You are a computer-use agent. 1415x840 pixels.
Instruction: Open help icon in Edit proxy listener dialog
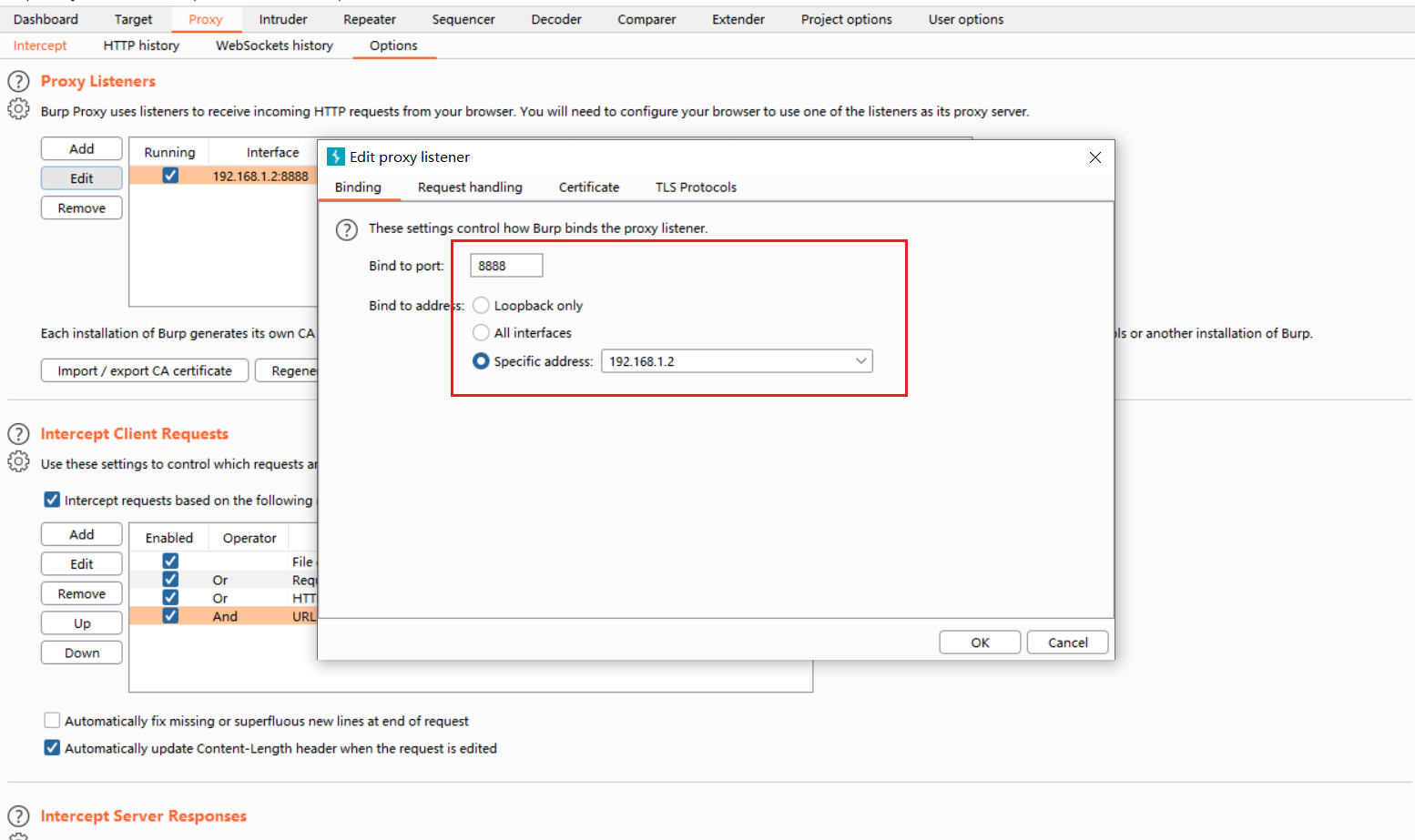[x=347, y=229]
